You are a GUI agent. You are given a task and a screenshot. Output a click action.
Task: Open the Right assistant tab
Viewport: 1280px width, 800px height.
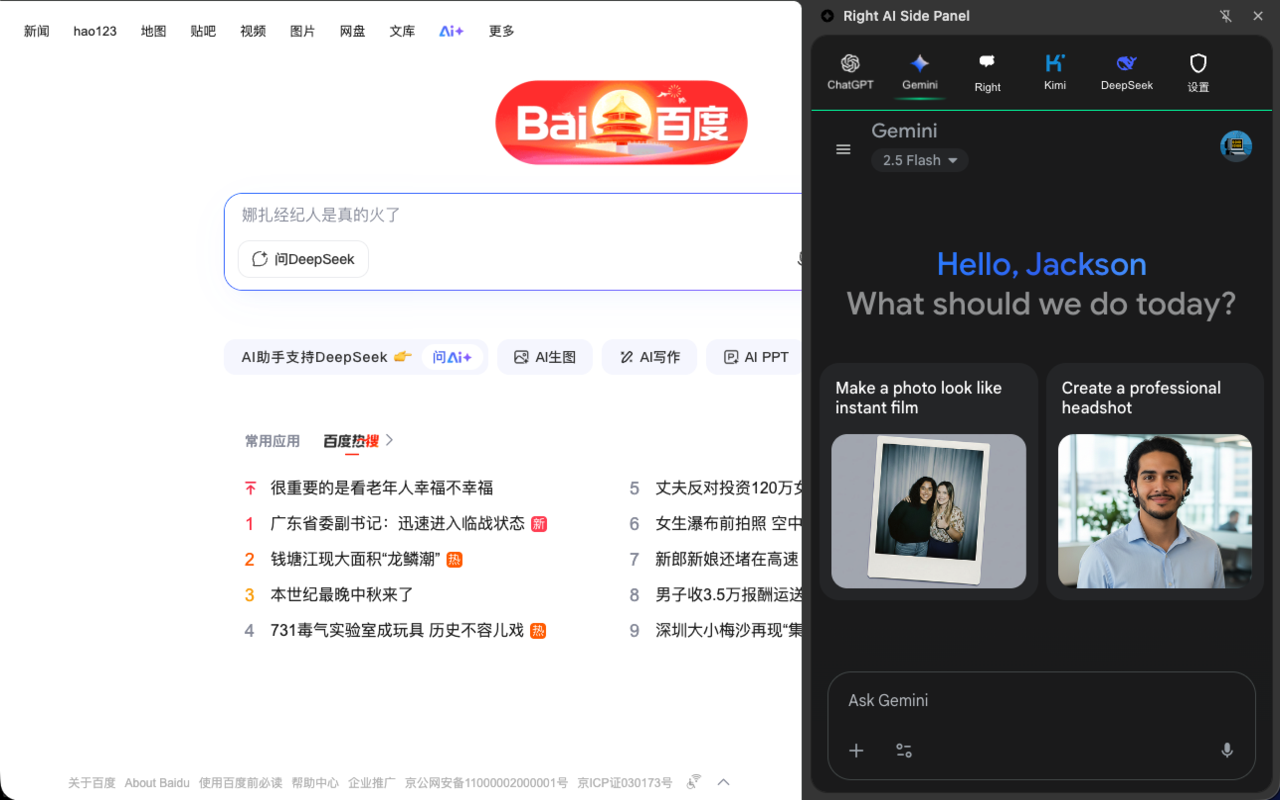pos(987,73)
